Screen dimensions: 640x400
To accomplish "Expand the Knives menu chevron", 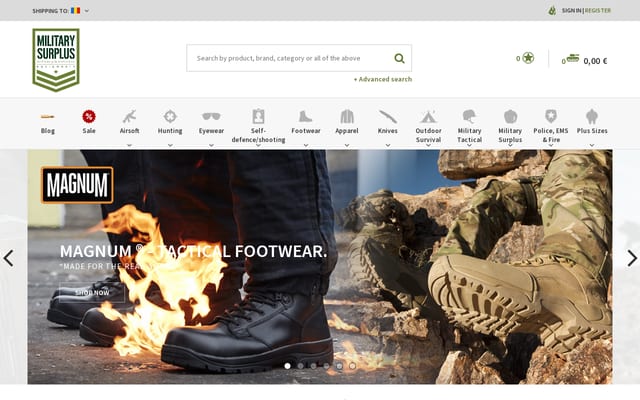I will [388, 145].
